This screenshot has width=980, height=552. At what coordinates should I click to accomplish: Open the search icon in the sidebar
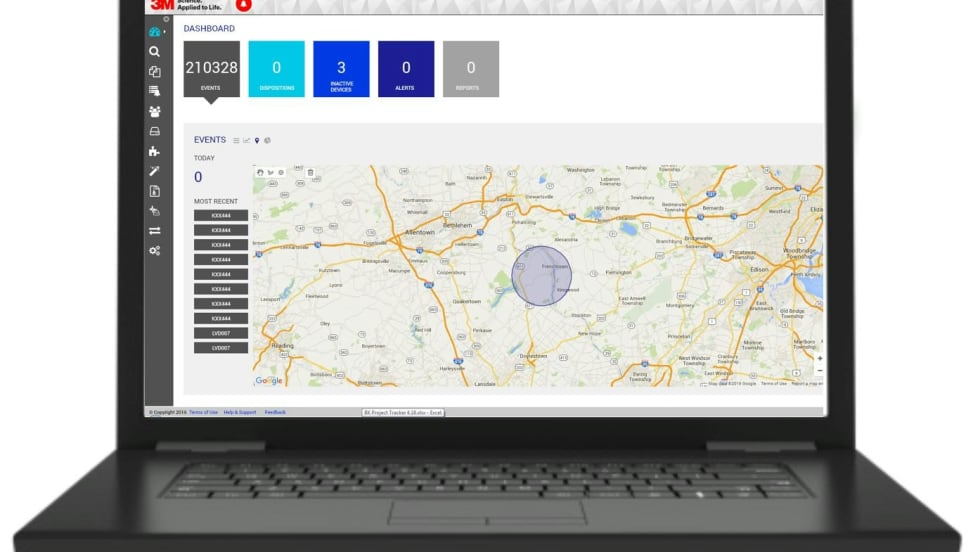[154, 51]
